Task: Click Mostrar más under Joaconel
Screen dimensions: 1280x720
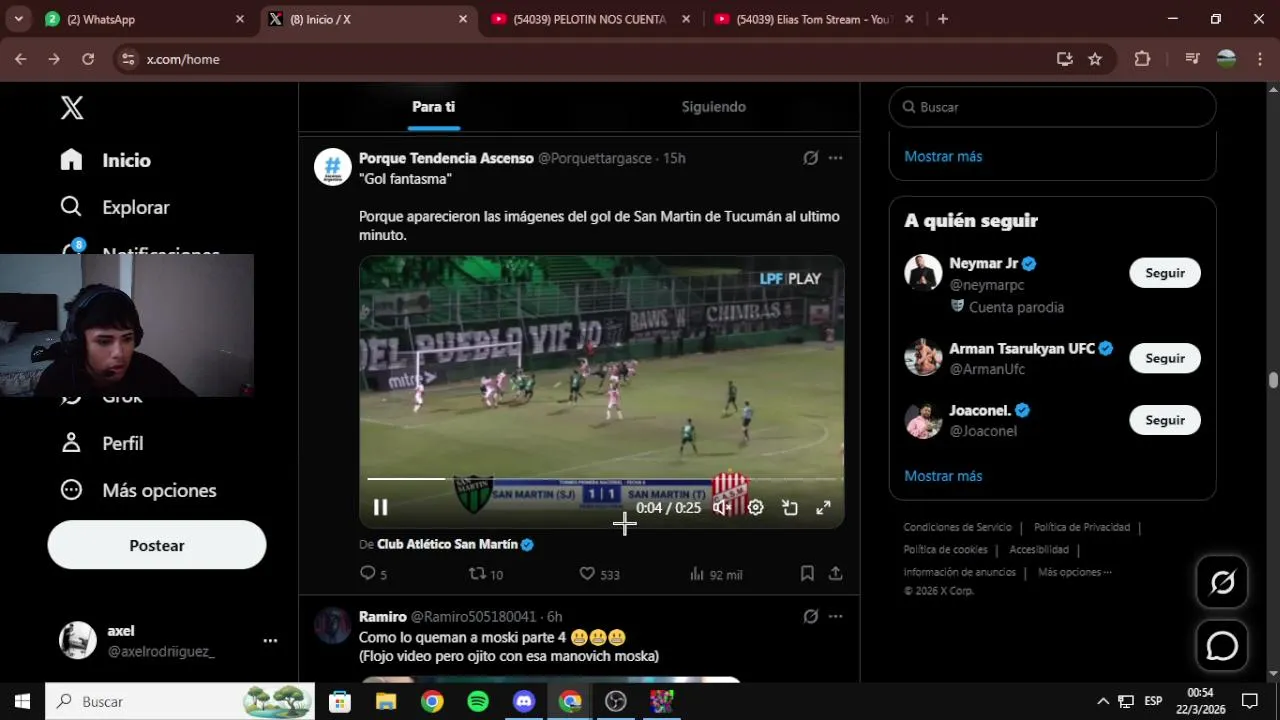Action: click(943, 476)
